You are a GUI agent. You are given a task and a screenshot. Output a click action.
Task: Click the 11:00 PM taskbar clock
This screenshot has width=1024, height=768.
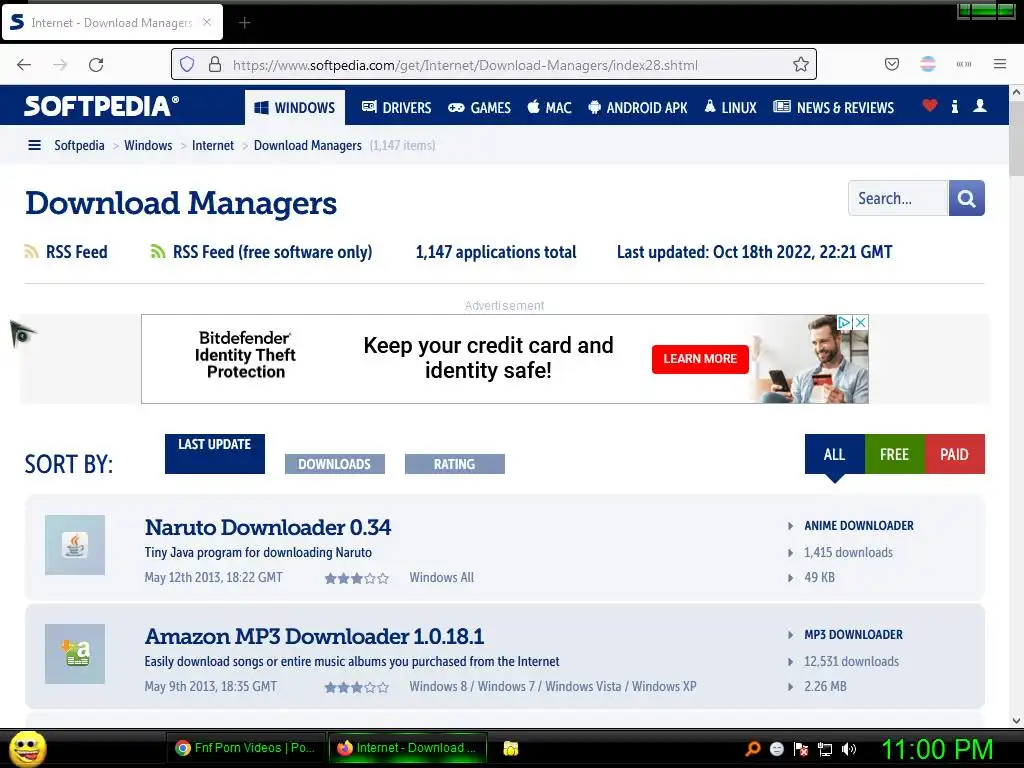point(937,749)
